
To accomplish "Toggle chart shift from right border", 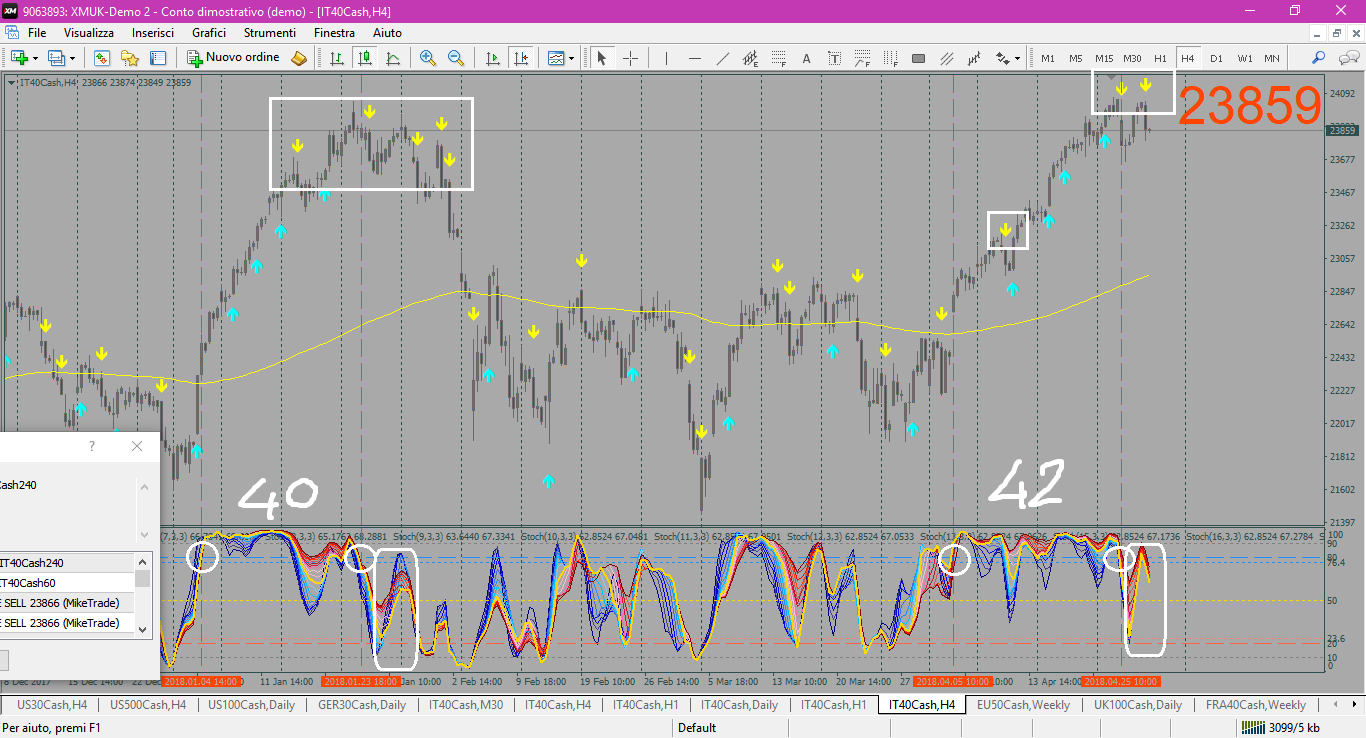I will click(x=520, y=58).
